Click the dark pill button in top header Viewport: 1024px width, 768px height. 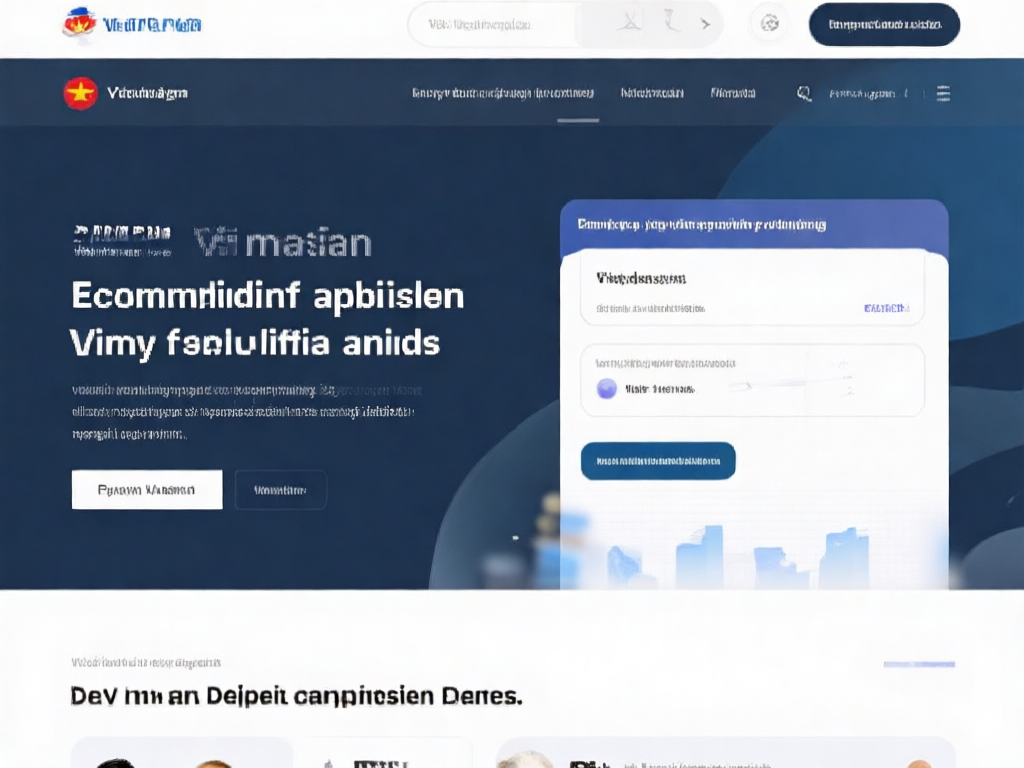point(884,24)
